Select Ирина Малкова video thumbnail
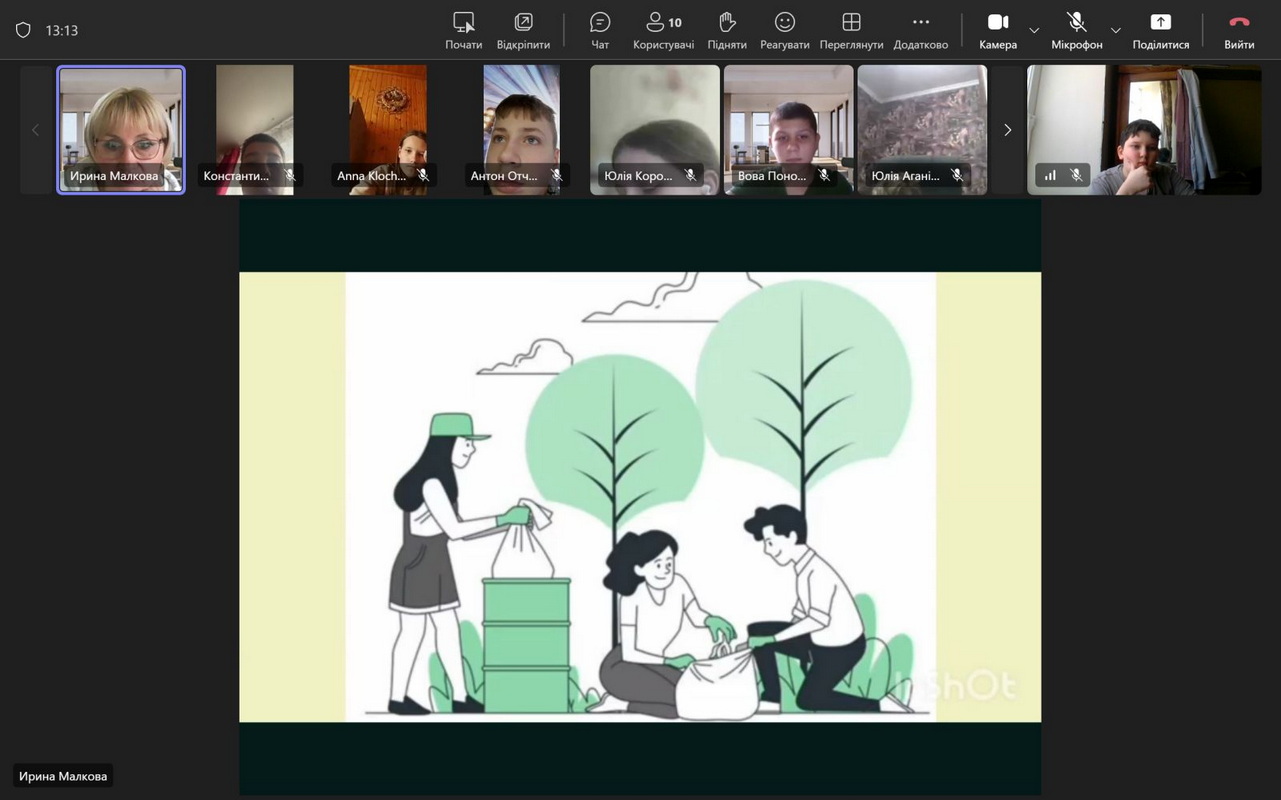This screenshot has width=1281, height=800. [121, 129]
